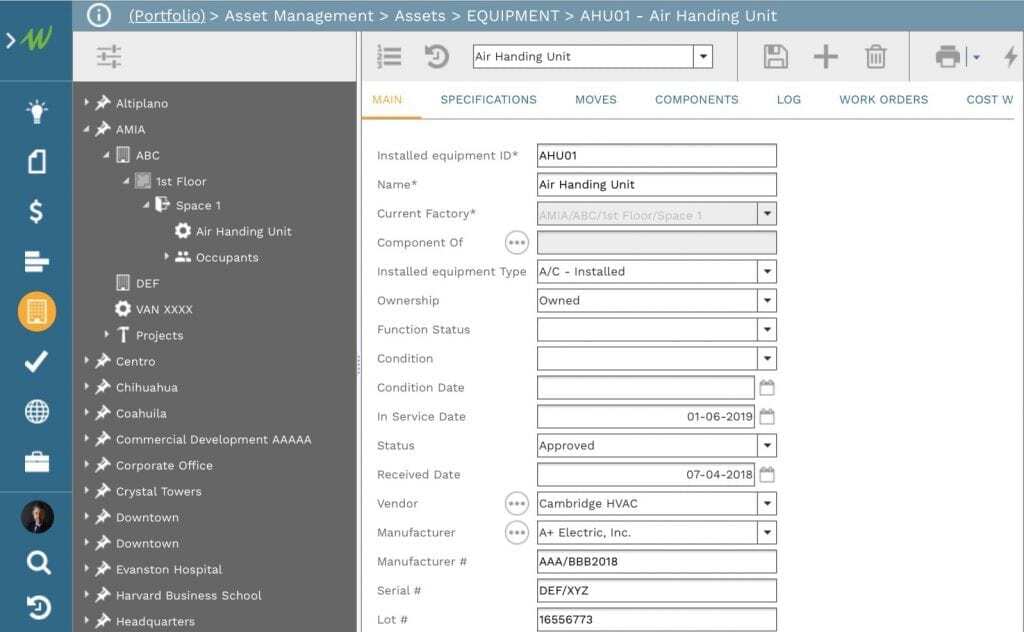Image resolution: width=1024 pixels, height=632 pixels.
Task: Open the documents sidebar icon
Action: 37,161
